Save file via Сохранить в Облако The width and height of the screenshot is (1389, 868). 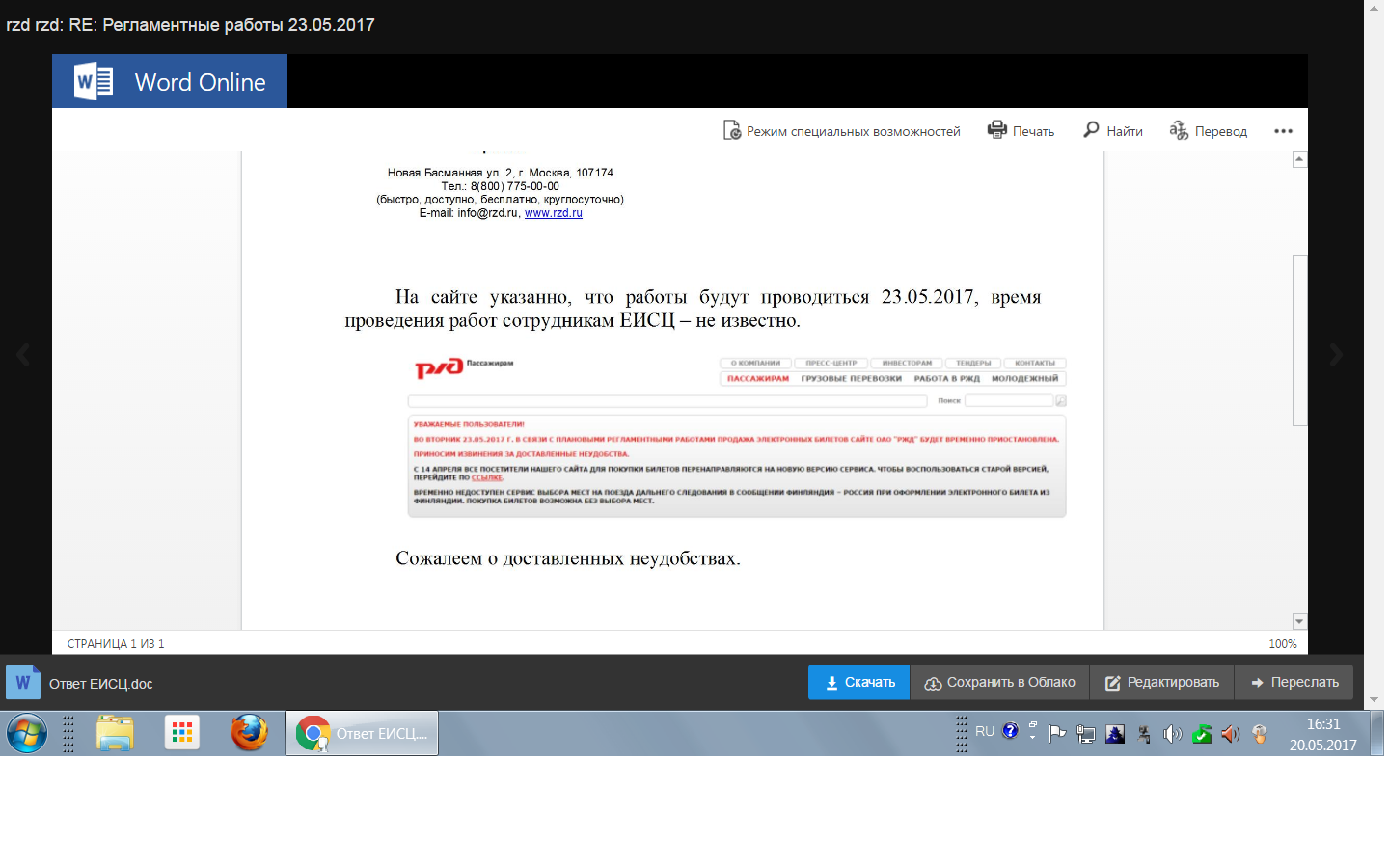999,683
